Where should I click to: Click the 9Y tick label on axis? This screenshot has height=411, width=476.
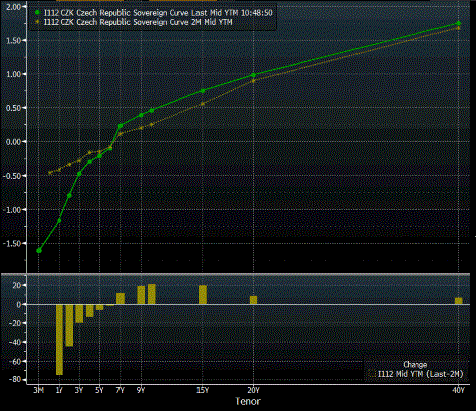point(141,390)
